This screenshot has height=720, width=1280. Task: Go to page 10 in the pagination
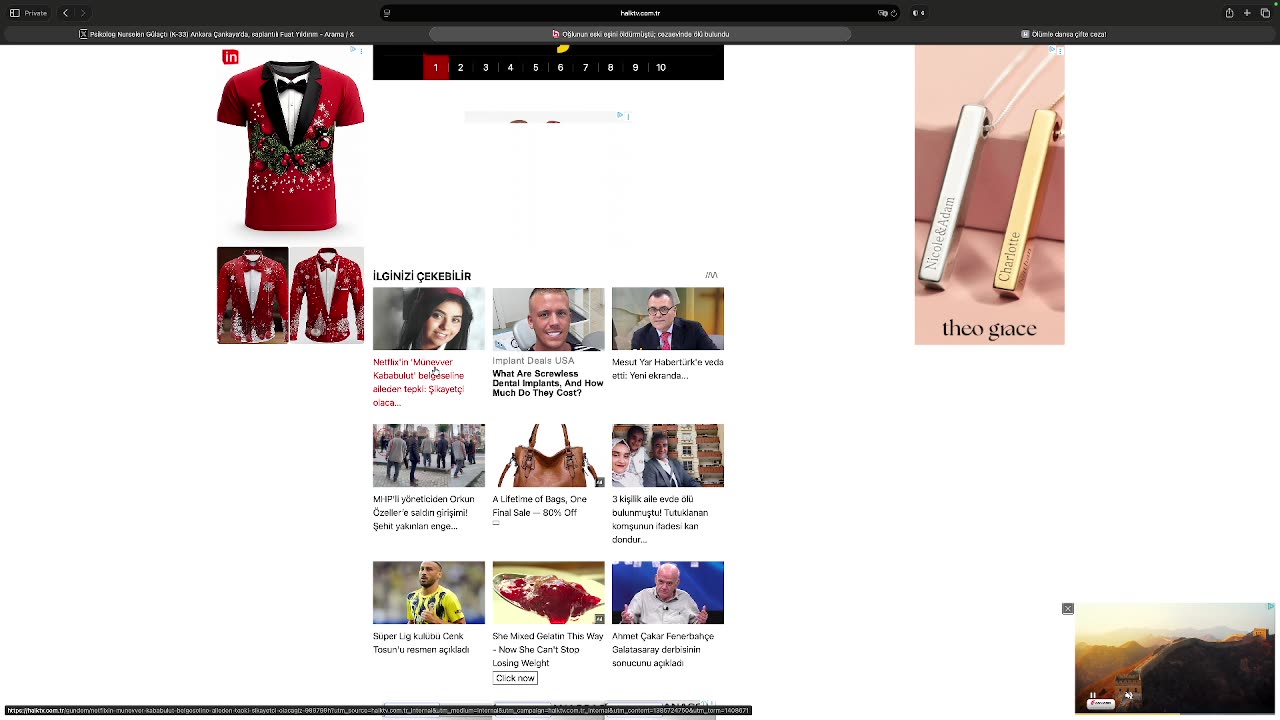[661, 67]
